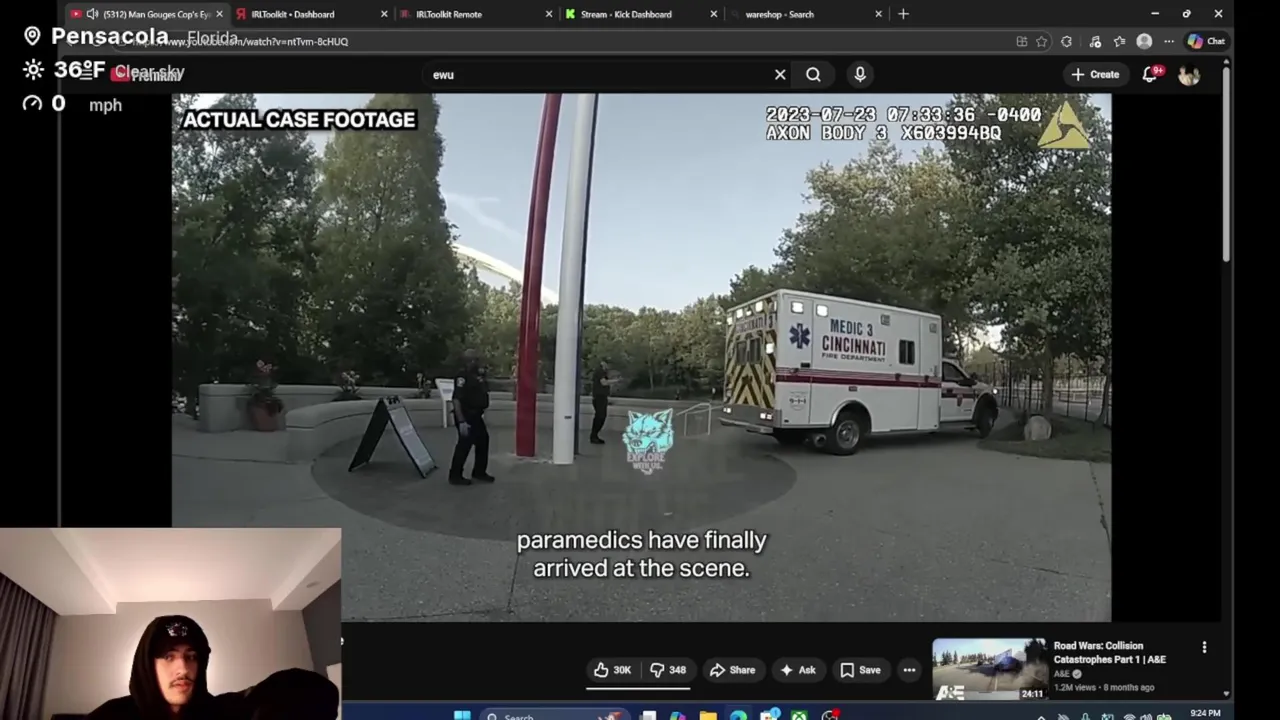Image resolution: width=1280 pixels, height=720 pixels.
Task: Click the Create button
Action: click(1095, 74)
